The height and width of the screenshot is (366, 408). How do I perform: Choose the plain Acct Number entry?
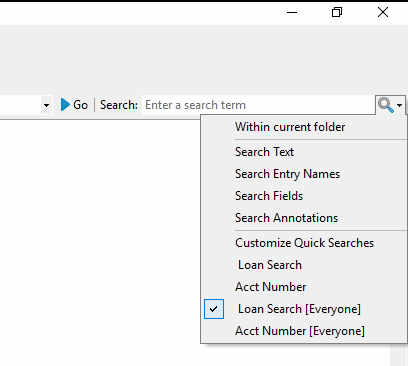(x=270, y=287)
